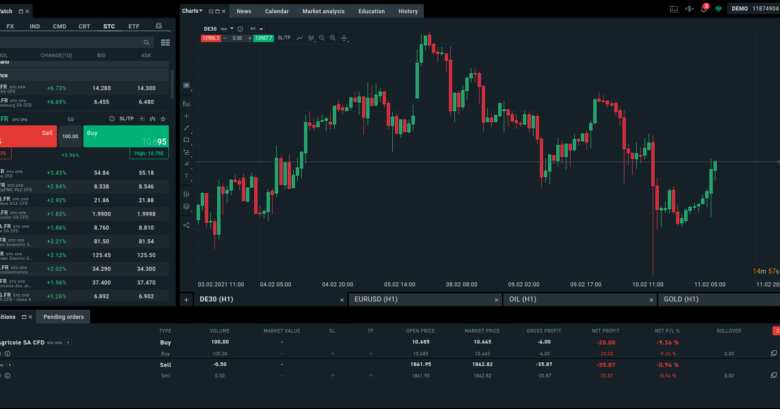780x409 pixels.
Task: Click the crosshair tool in chart toolbar
Action: point(344,38)
